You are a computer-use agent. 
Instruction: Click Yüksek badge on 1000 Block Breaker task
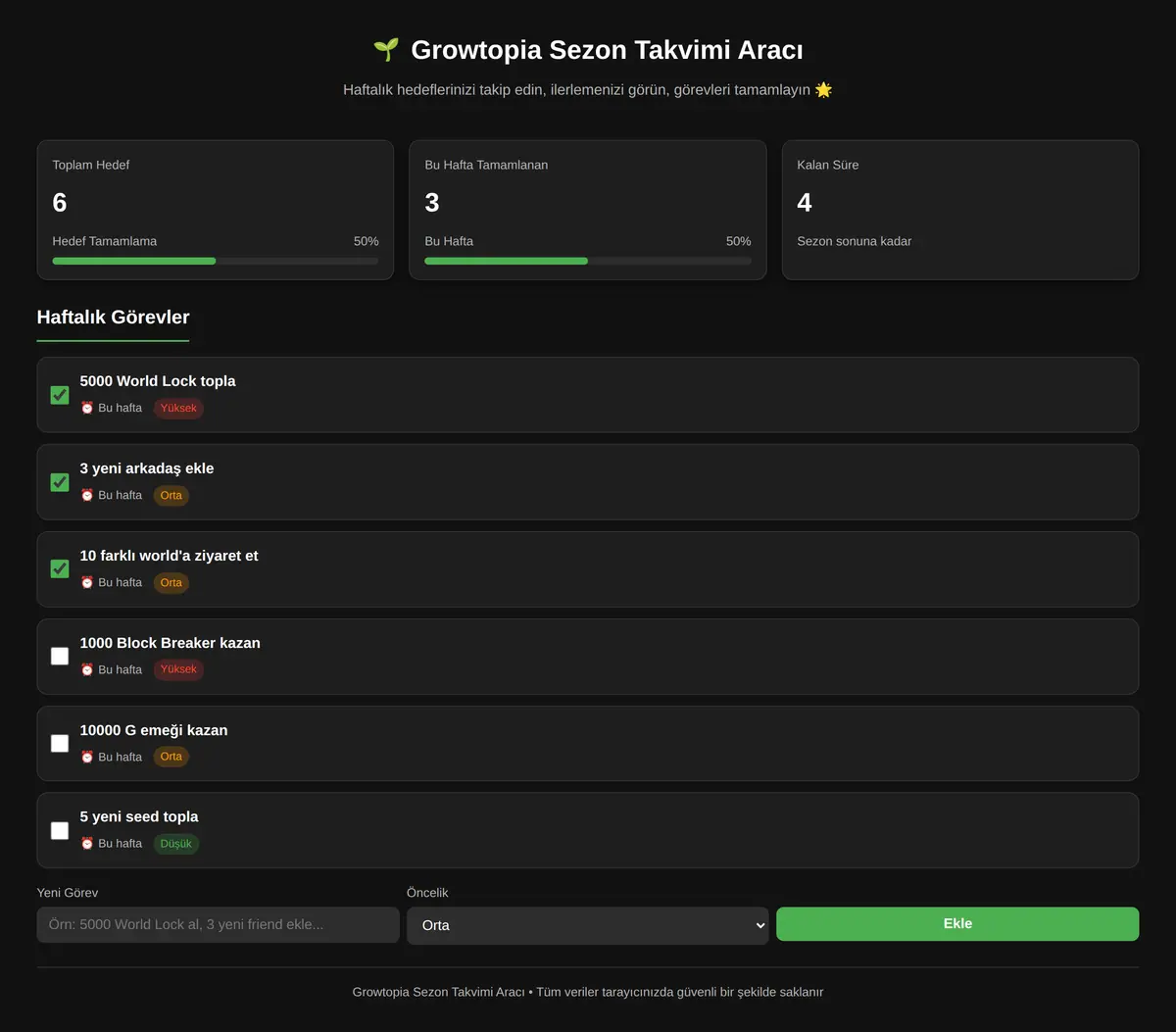178,669
